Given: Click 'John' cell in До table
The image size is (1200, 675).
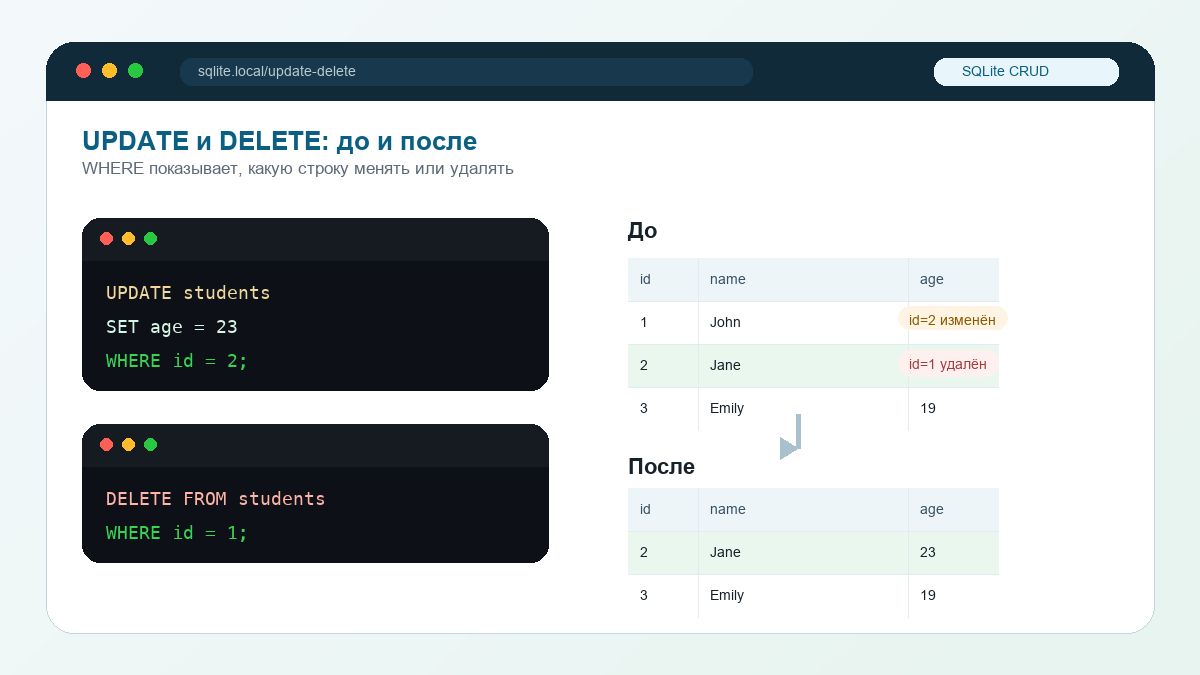Looking at the screenshot, I should pos(803,323).
